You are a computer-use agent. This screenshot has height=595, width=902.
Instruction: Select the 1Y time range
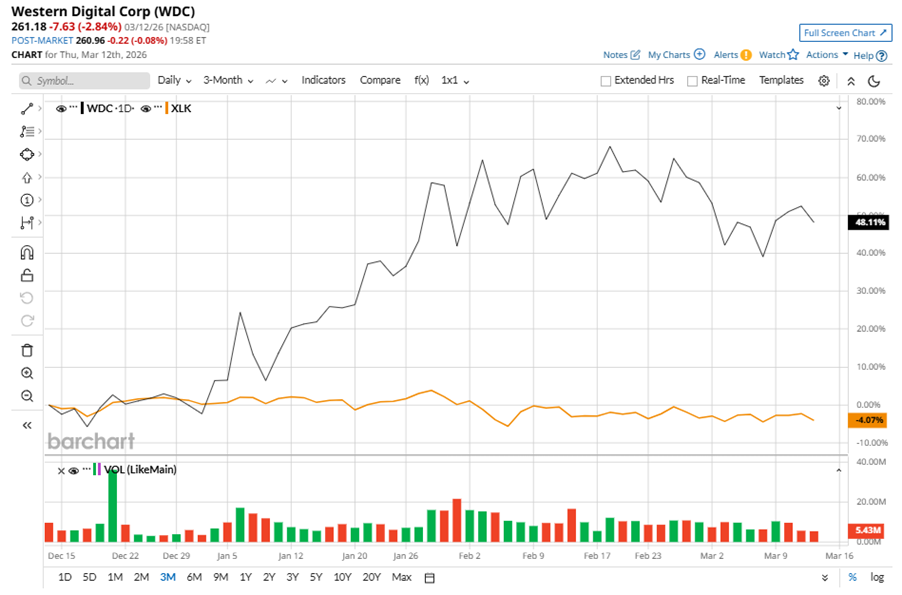tap(246, 577)
